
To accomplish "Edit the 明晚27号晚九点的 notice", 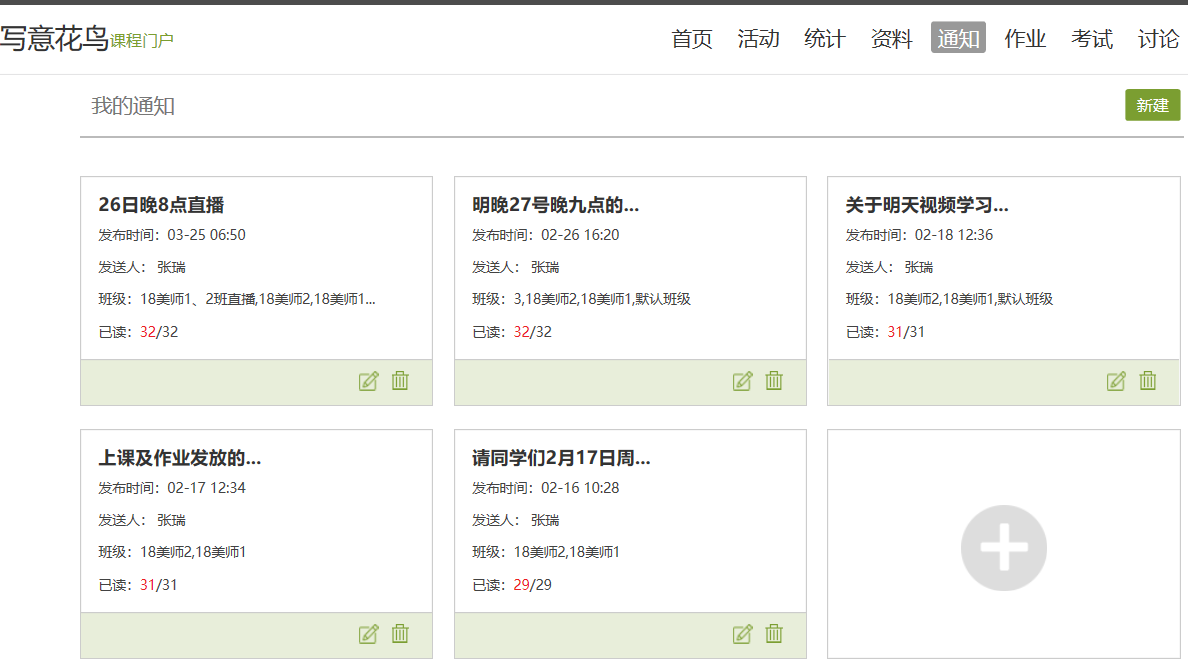I will pos(742,381).
